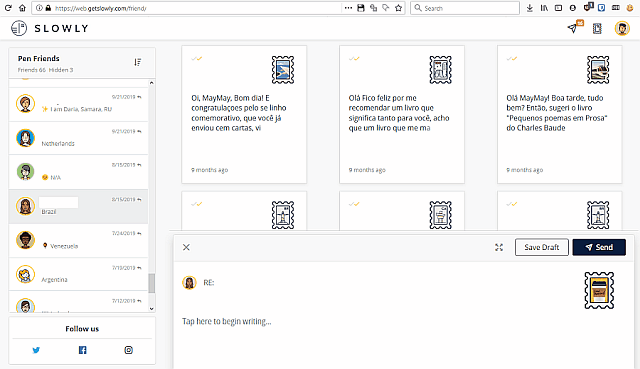This screenshot has height=369, width=640.
Task: Open the stamp collection icon in header
Action: (x=597, y=29)
